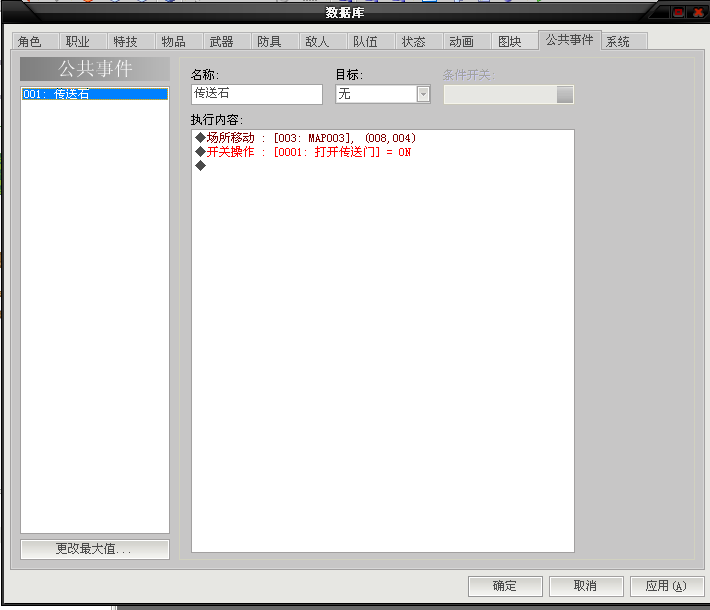Switch to the 状态 tab

[419, 42]
